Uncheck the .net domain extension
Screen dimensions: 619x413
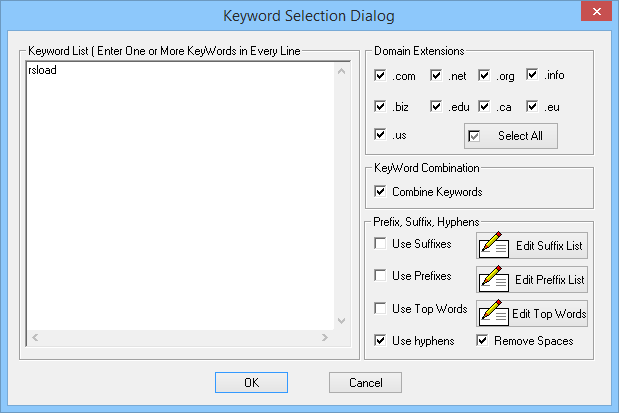click(437, 75)
